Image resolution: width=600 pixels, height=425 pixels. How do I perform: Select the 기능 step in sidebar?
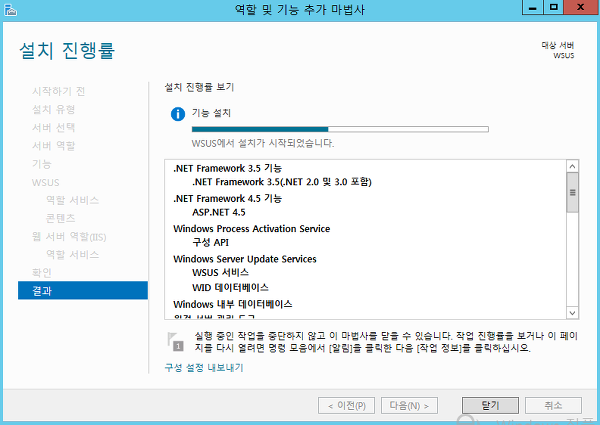click(42, 164)
